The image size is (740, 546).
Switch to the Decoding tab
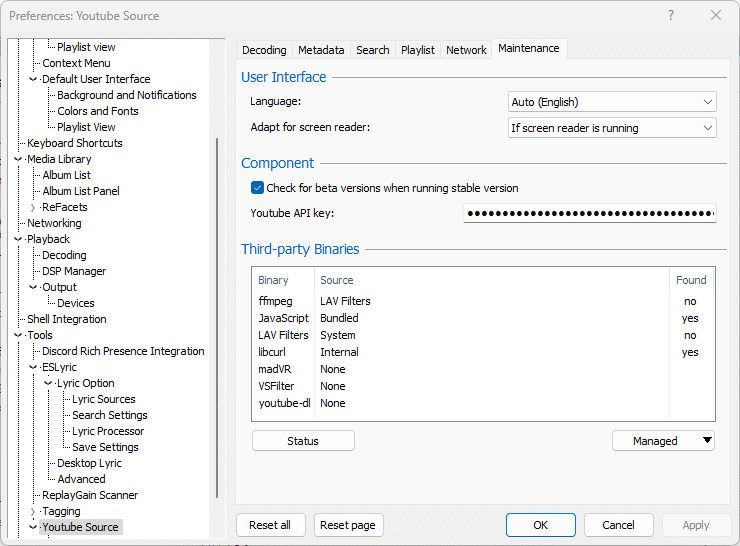pyautogui.click(x=264, y=50)
